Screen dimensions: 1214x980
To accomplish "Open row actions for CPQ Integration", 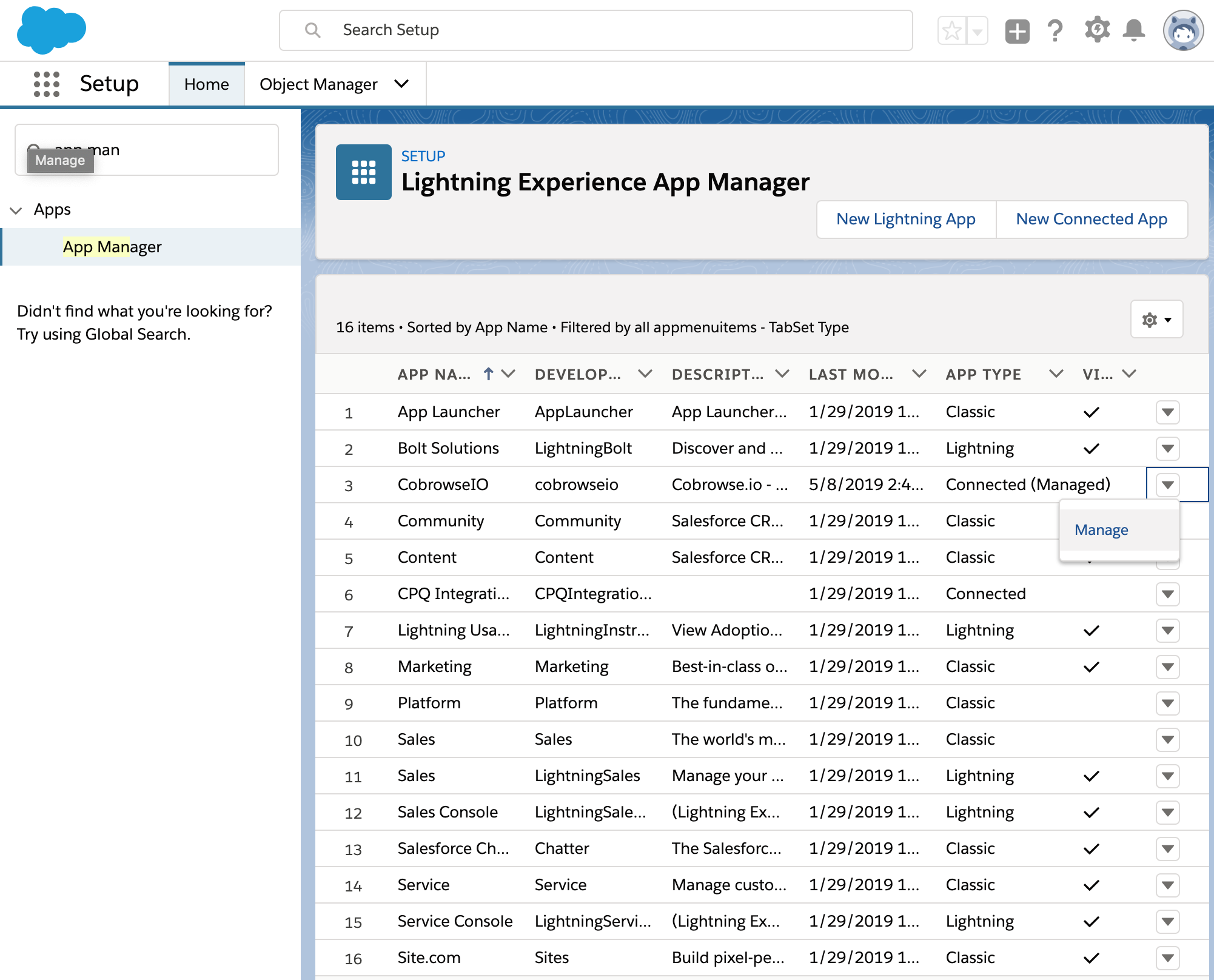I will (1168, 594).
